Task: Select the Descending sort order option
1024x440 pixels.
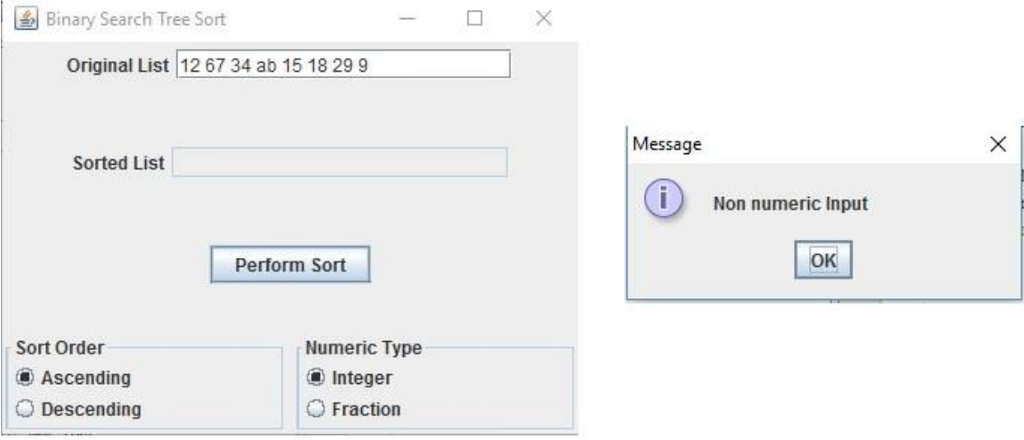Action: (78, 409)
